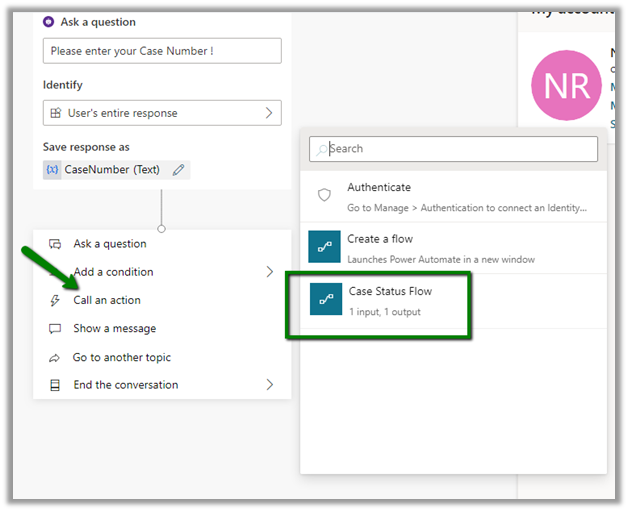Image resolution: width=628 pixels, height=511 pixels.
Task: Expand the End the conversation submenu chevron
Action: point(269,385)
